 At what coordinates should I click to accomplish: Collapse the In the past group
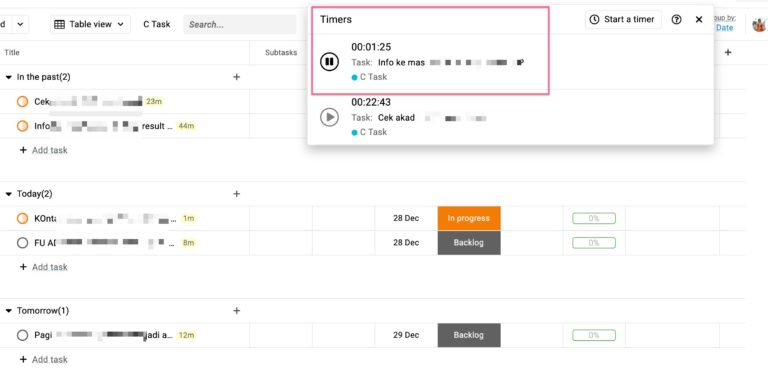coord(8,77)
